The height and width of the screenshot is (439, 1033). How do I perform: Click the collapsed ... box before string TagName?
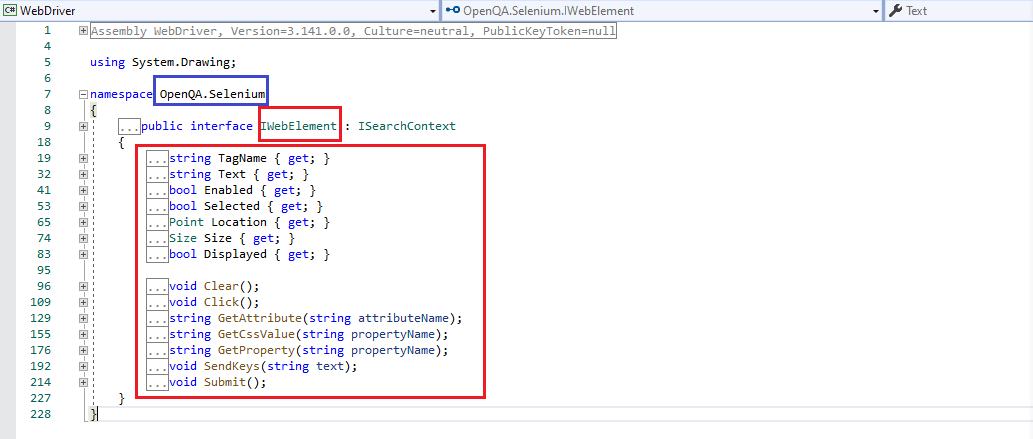click(157, 158)
